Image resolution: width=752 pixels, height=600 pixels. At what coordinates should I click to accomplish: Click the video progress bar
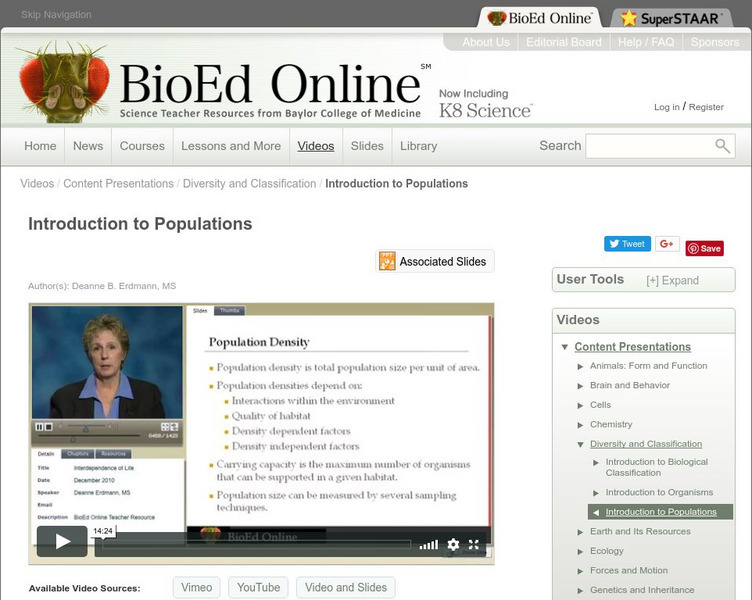pyautogui.click(x=257, y=544)
